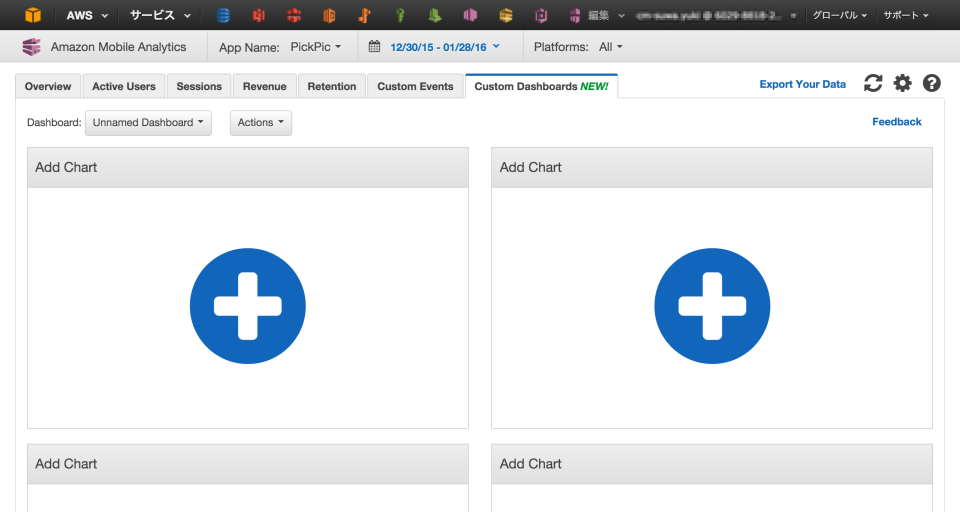This screenshot has width=960, height=512.
Task: Click the Export Your Data link
Action: (x=803, y=84)
